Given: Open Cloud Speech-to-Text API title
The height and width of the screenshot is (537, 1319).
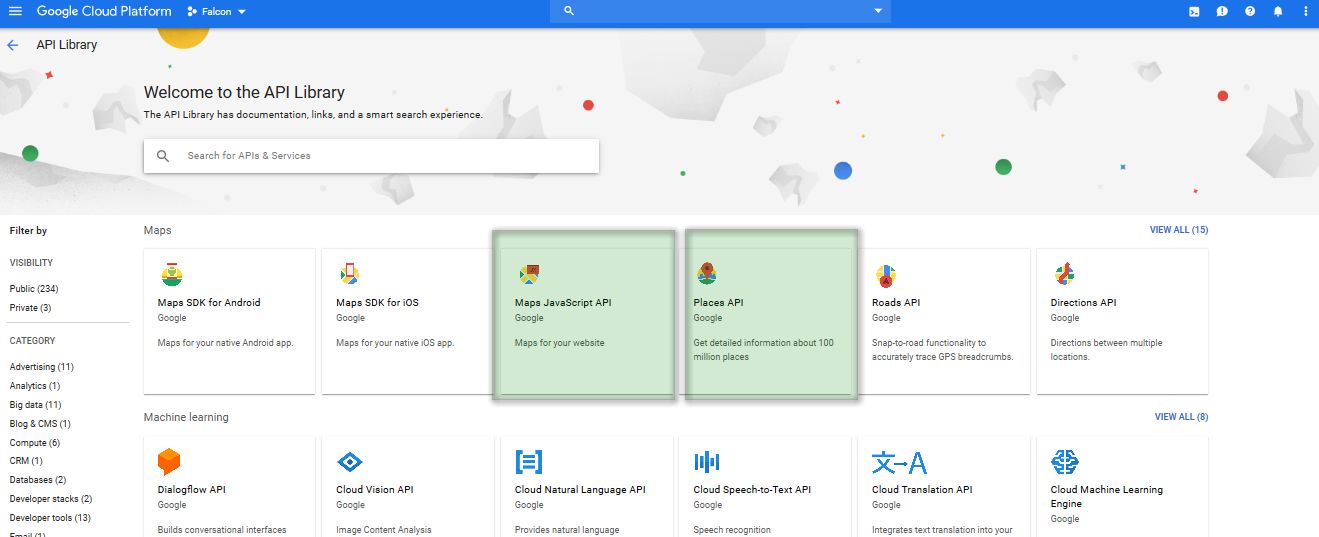Looking at the screenshot, I should tap(752, 490).
